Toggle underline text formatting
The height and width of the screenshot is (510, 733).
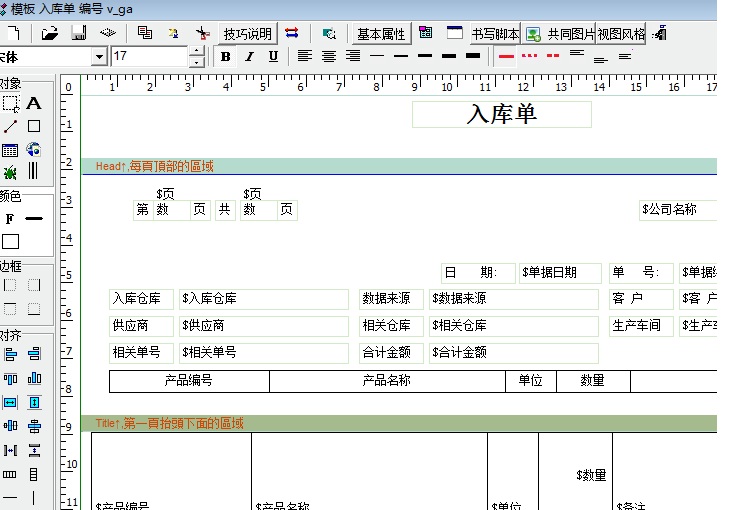click(x=273, y=57)
